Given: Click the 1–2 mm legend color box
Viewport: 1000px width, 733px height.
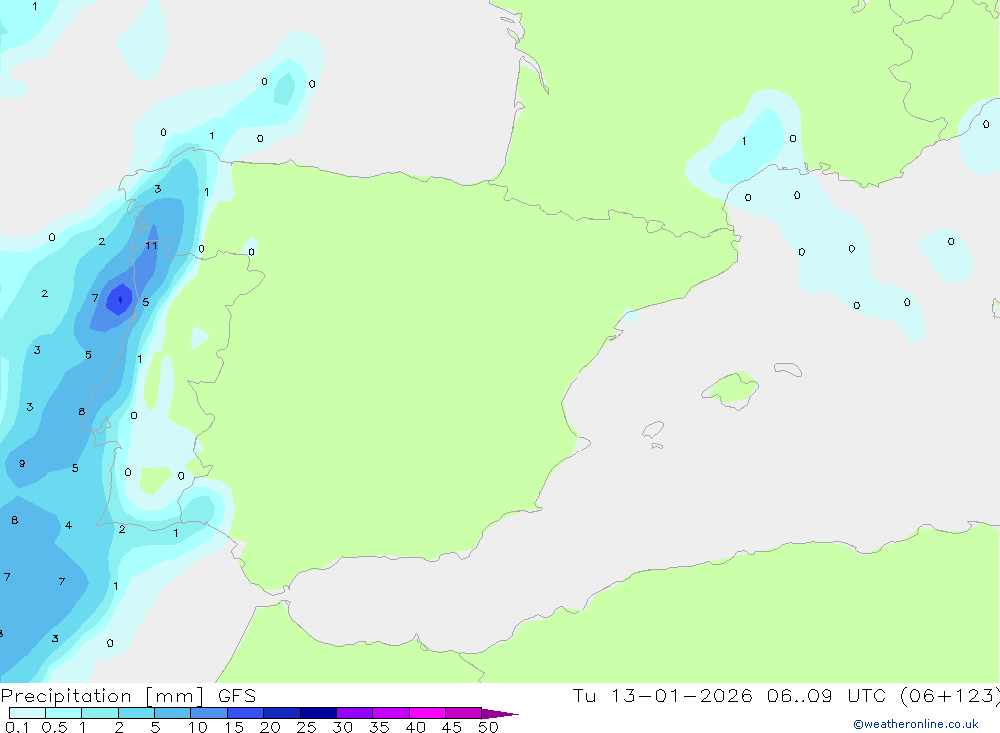Looking at the screenshot, I should click(100, 713).
